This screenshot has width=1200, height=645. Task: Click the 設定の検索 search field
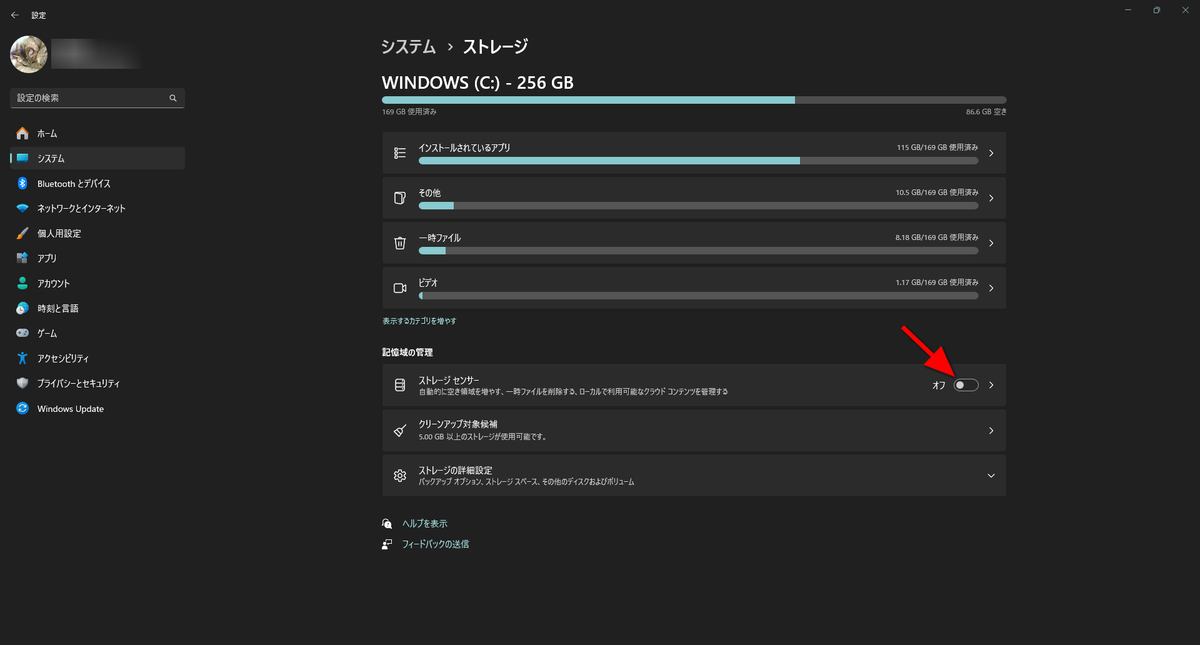[x=97, y=98]
